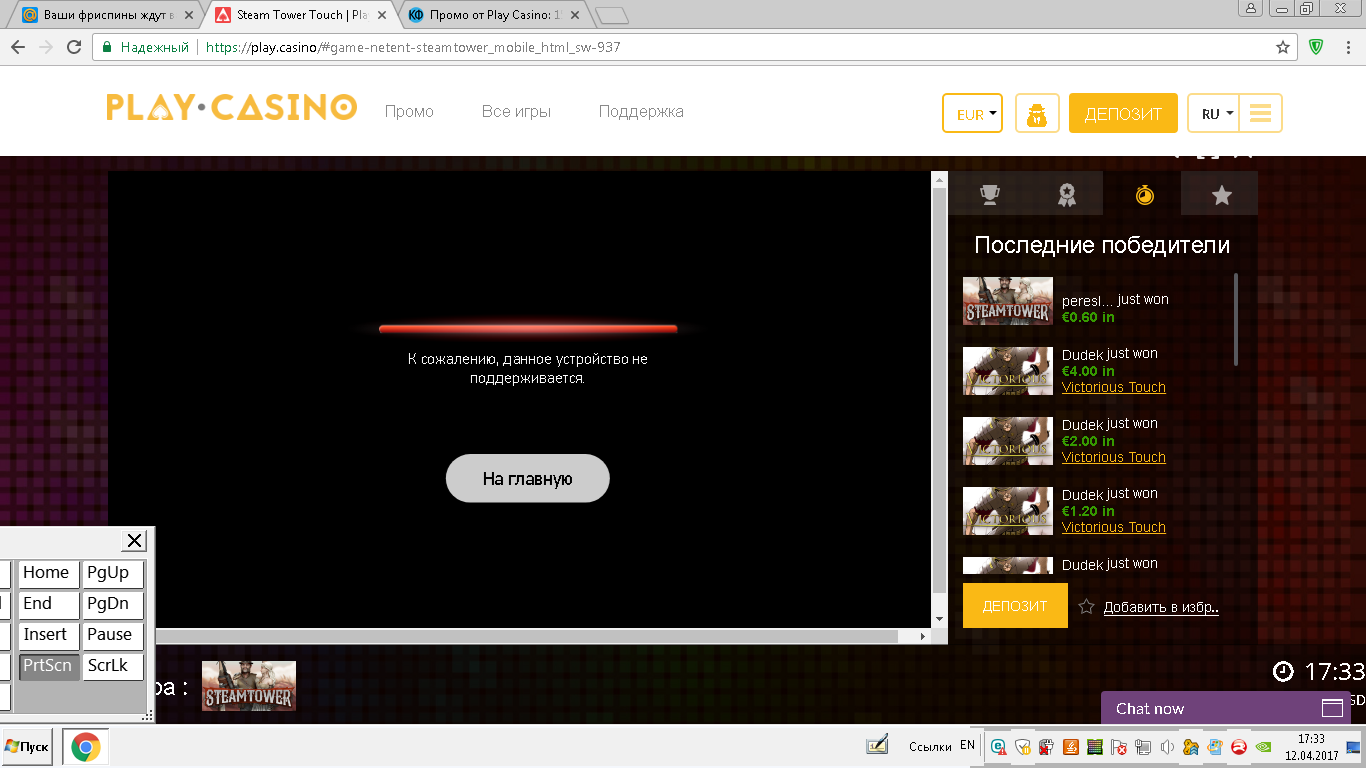Image resolution: width=1366 pixels, height=768 pixels.
Task: Click the Play Casino logo
Action: point(231,107)
